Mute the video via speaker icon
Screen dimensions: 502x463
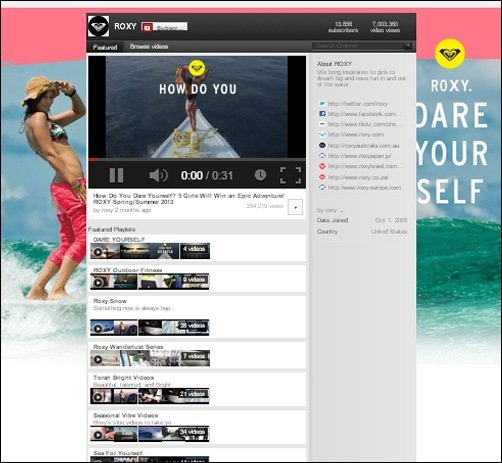[x=158, y=175]
